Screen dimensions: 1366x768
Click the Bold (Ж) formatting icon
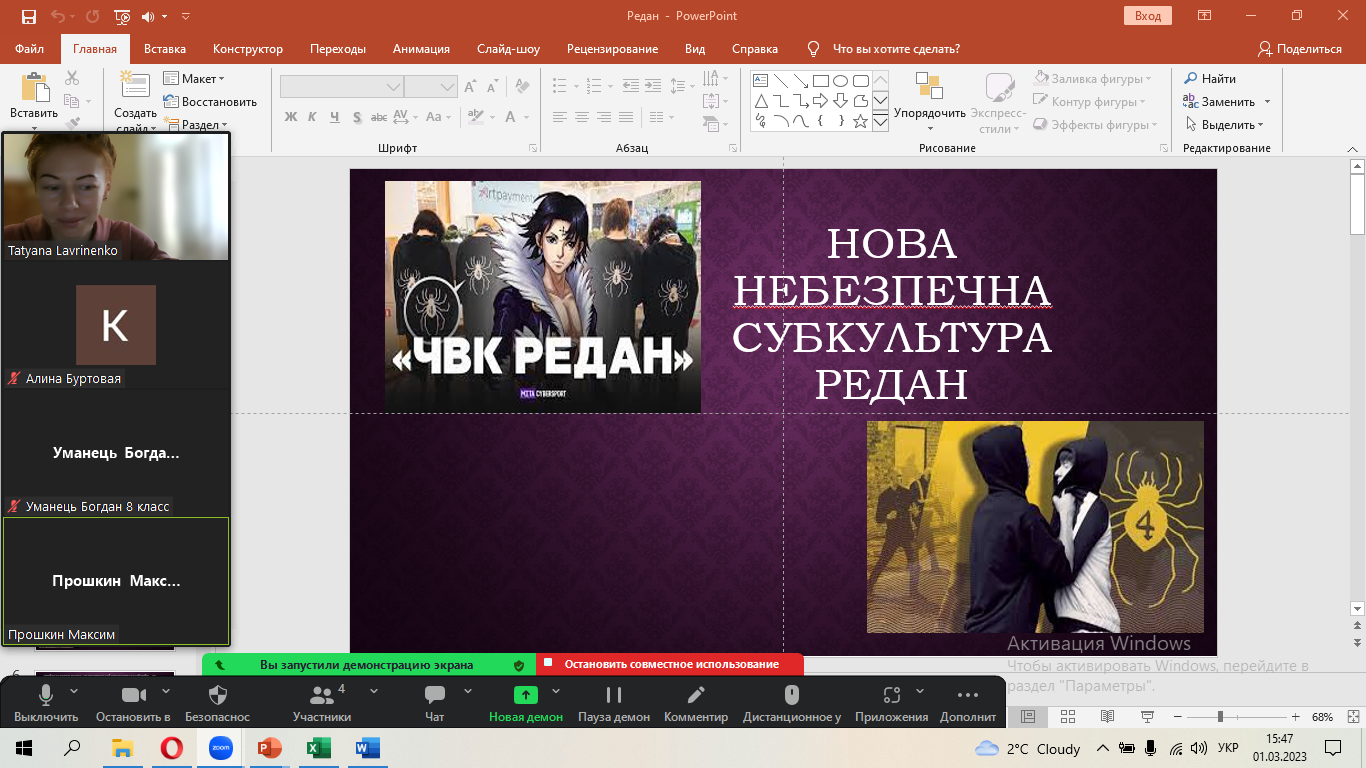point(291,117)
